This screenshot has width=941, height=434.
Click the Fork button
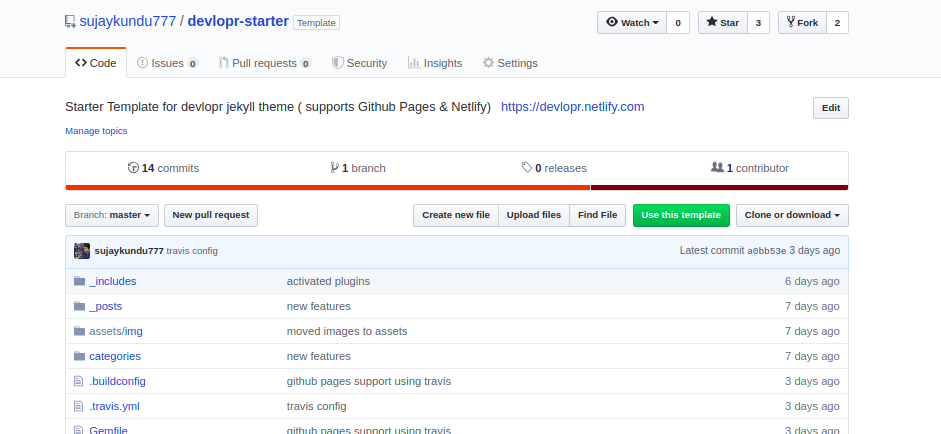[x=801, y=22]
